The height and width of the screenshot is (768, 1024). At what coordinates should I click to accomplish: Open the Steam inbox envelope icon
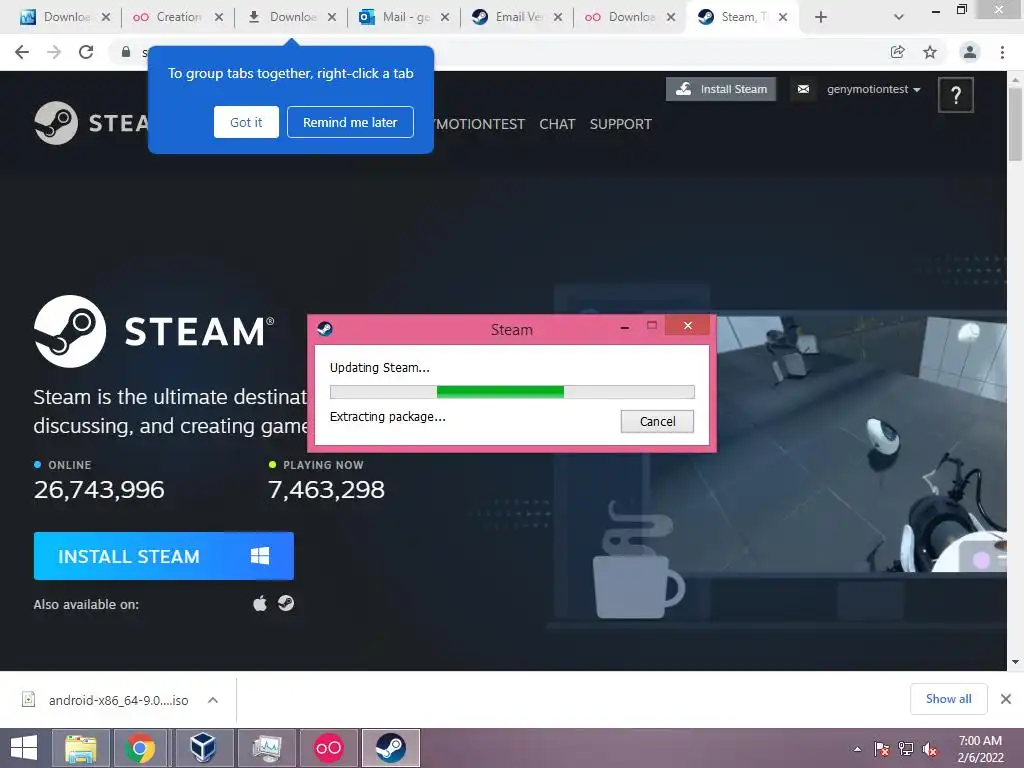click(803, 89)
